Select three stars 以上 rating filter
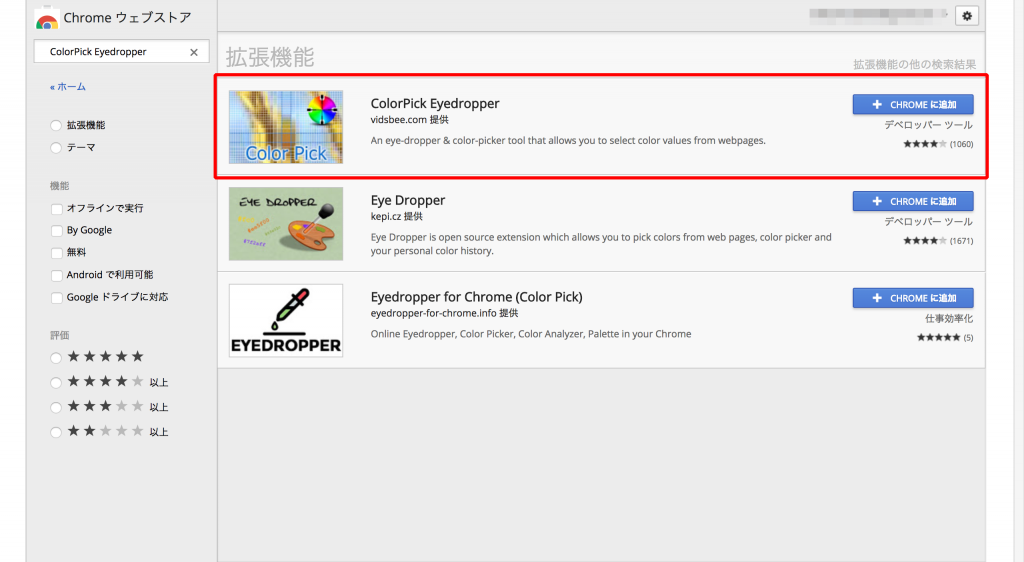The width and height of the screenshot is (1024, 562). click(x=56, y=407)
